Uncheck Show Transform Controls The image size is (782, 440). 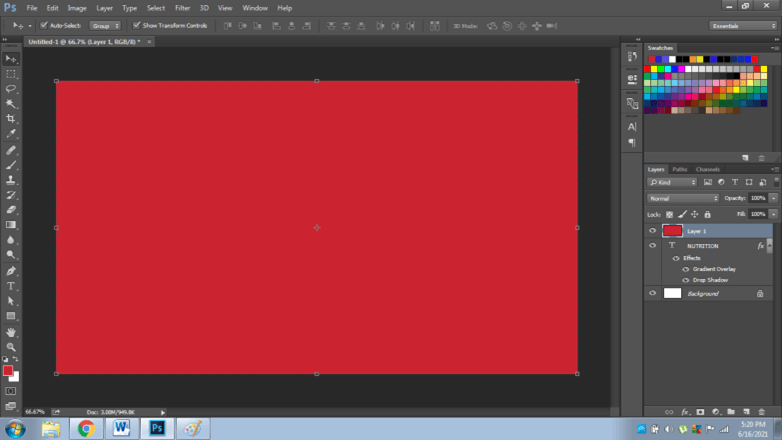[x=137, y=25]
